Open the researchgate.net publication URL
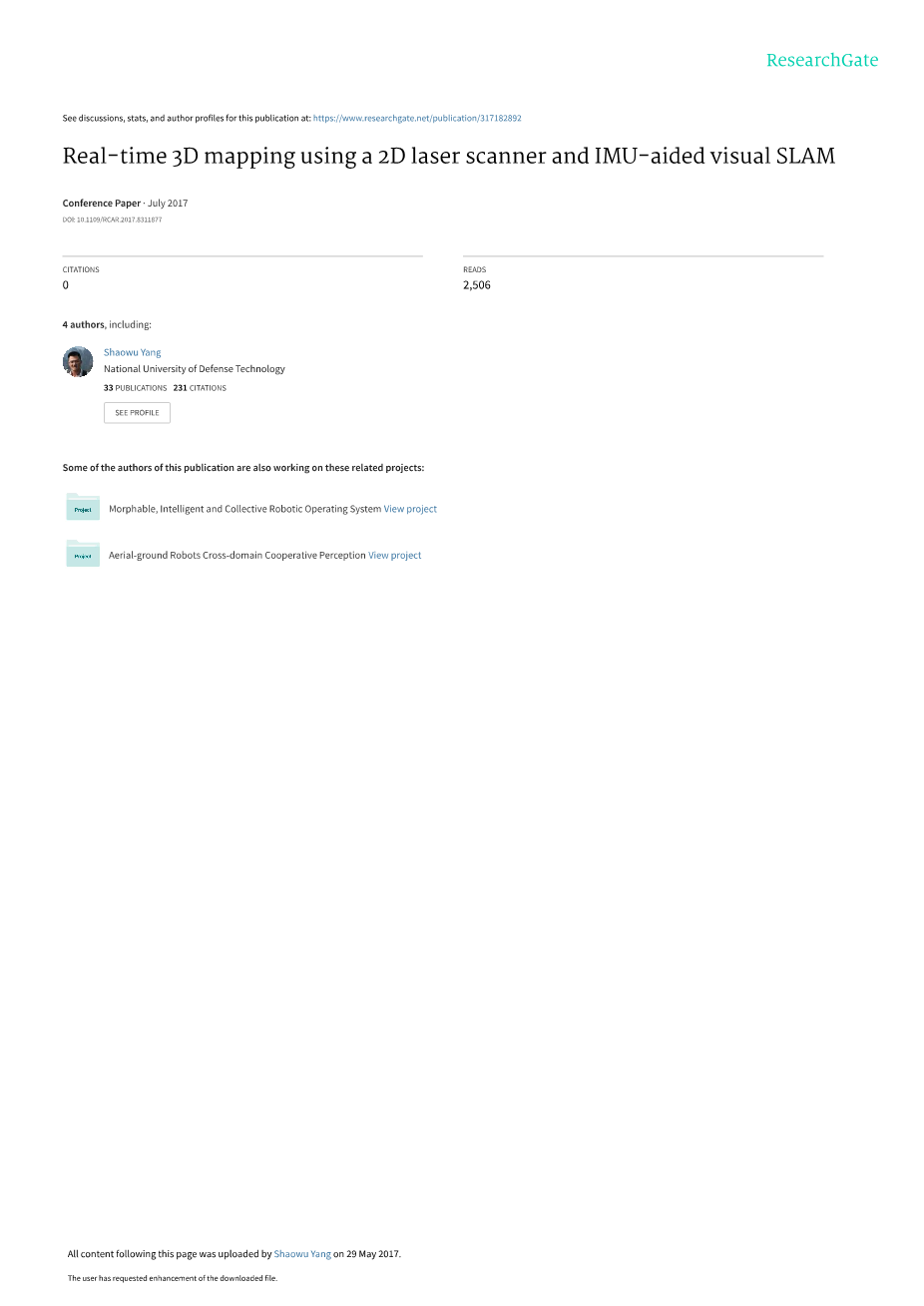 click(417, 118)
